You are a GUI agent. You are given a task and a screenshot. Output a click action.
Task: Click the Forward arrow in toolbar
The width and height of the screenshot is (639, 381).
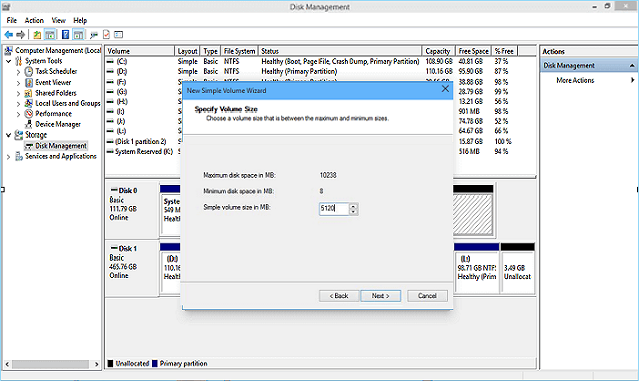[x=20, y=35]
